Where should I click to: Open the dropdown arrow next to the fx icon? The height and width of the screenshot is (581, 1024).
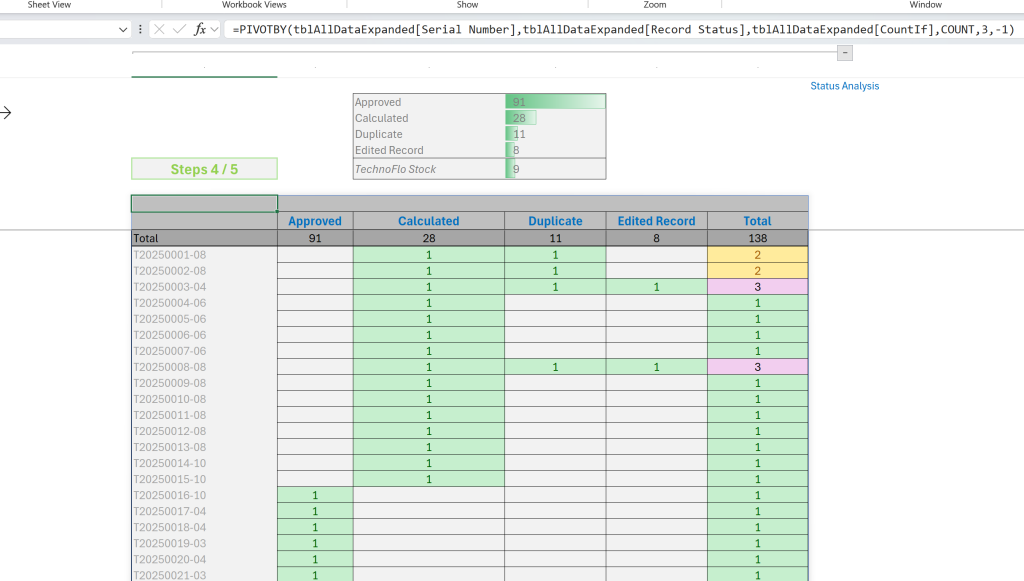tap(214, 29)
